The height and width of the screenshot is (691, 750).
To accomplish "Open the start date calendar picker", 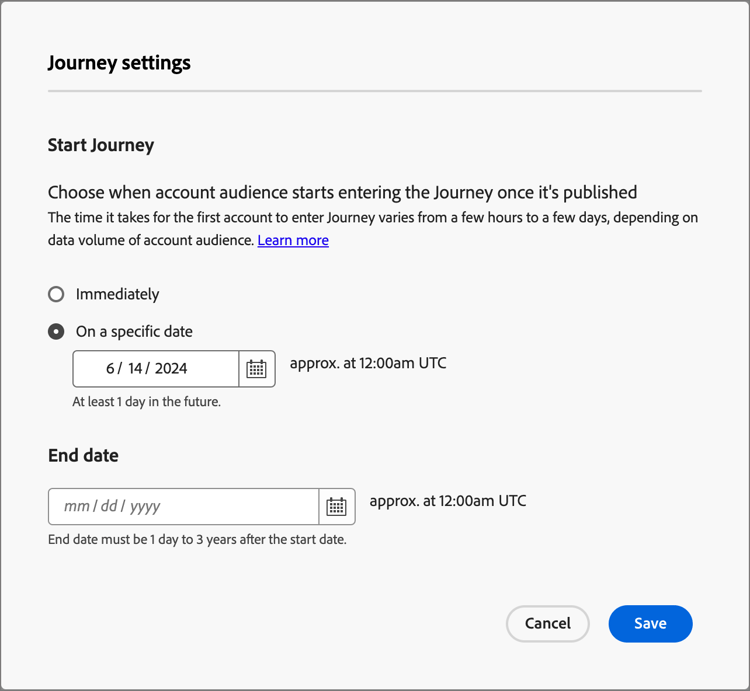I will click(257, 369).
